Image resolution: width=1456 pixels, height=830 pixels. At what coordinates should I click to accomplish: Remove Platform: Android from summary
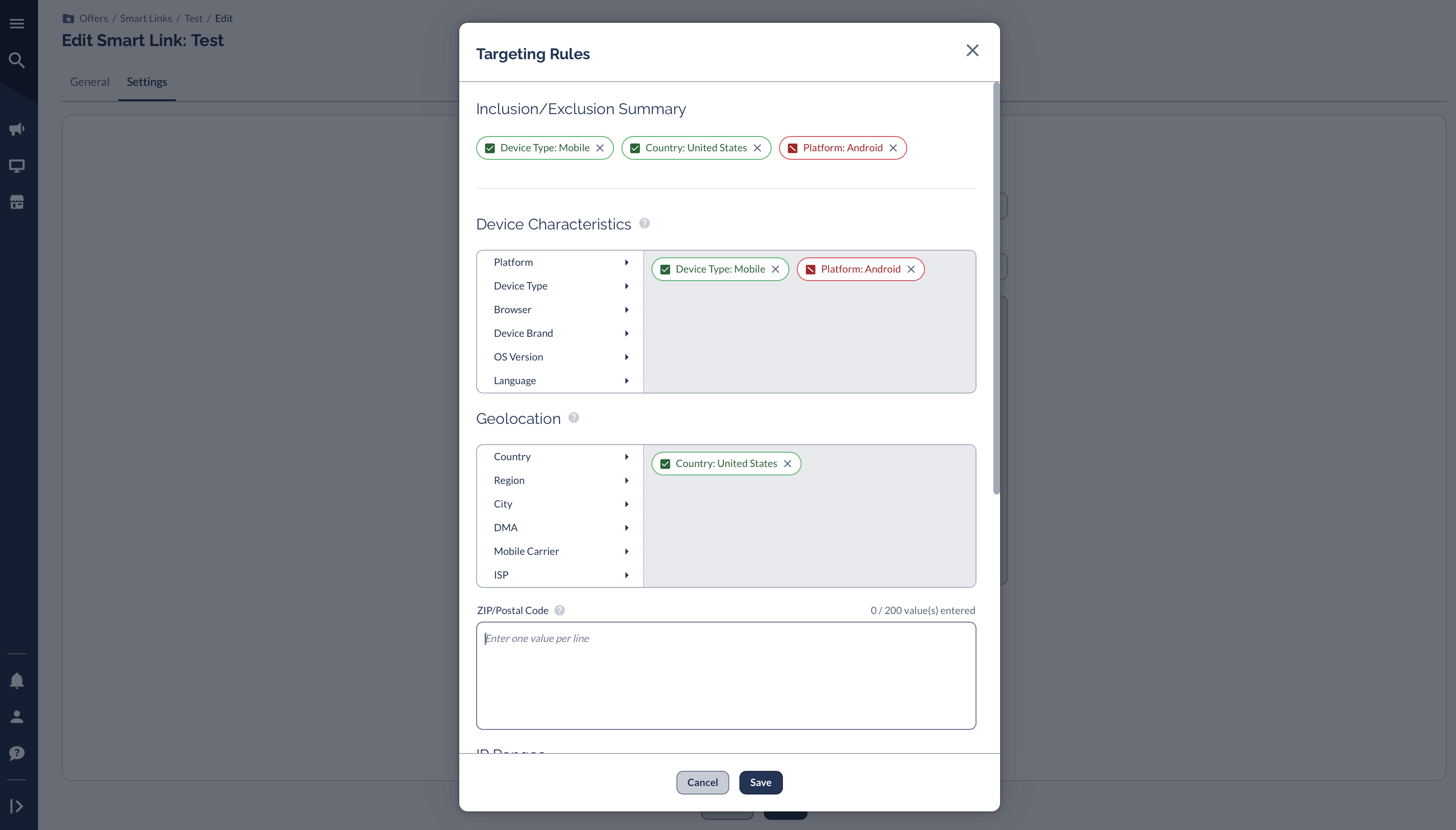tap(893, 147)
